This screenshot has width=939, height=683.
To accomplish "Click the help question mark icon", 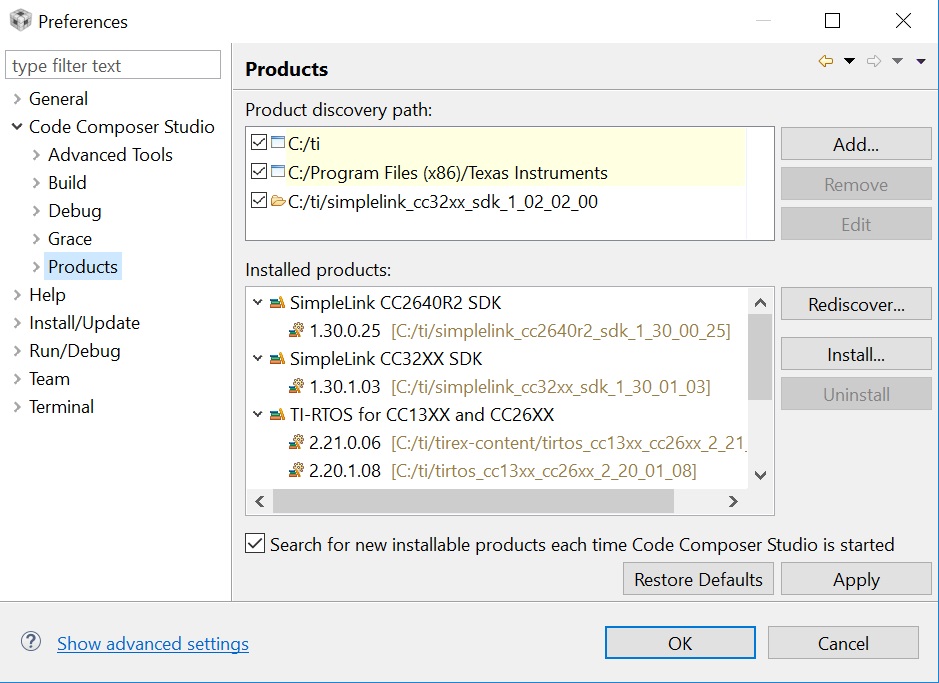I will pos(31,642).
